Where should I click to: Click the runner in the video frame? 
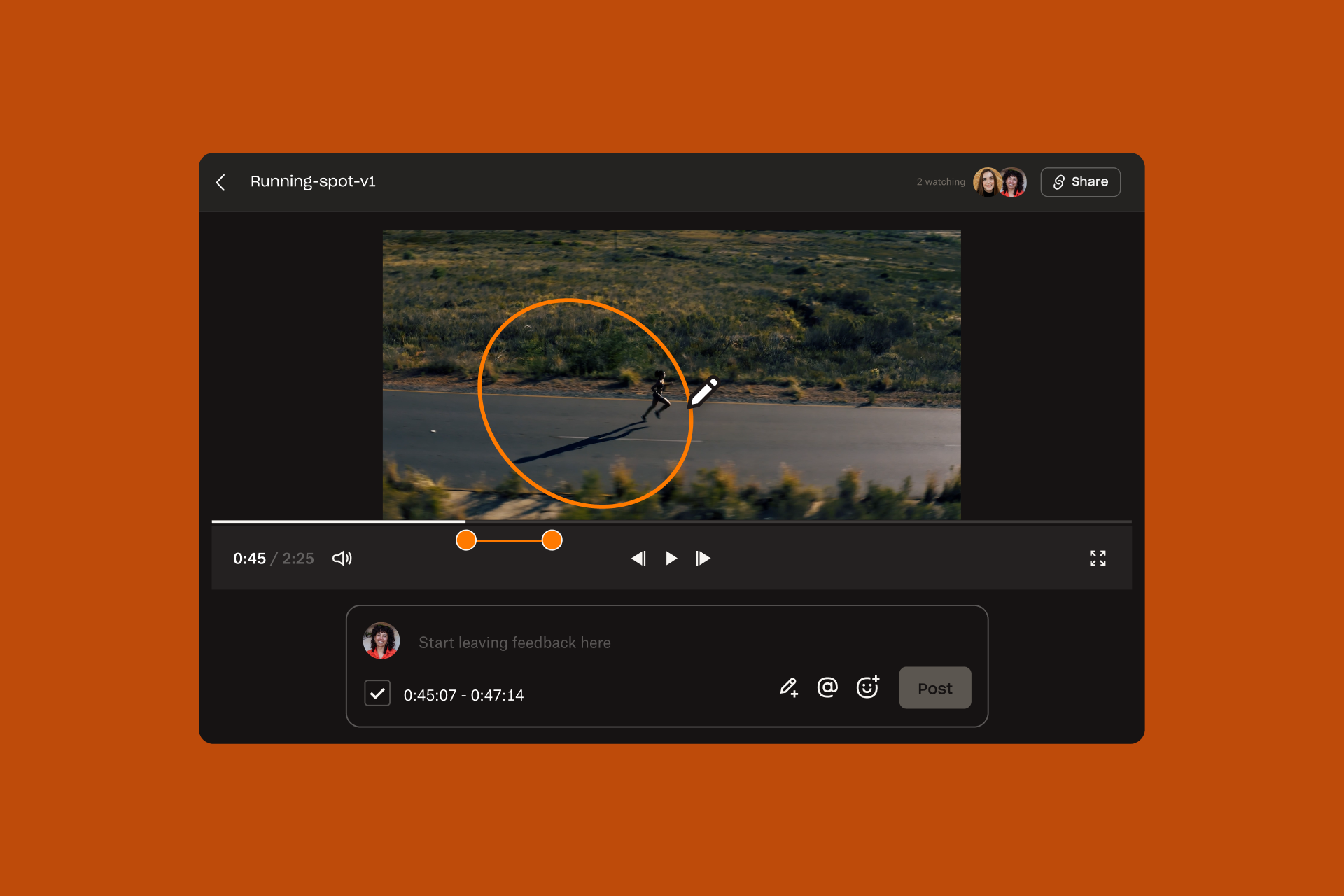(x=658, y=395)
